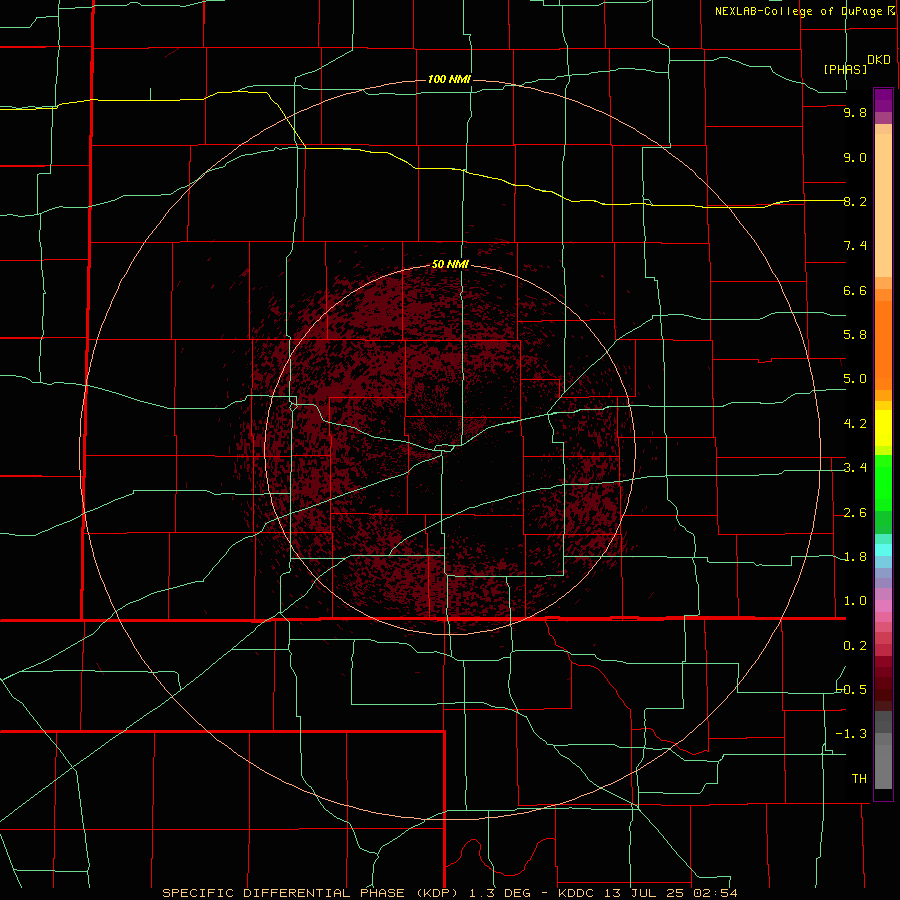Click the 9.0 value on the color scale

(x=855, y=157)
